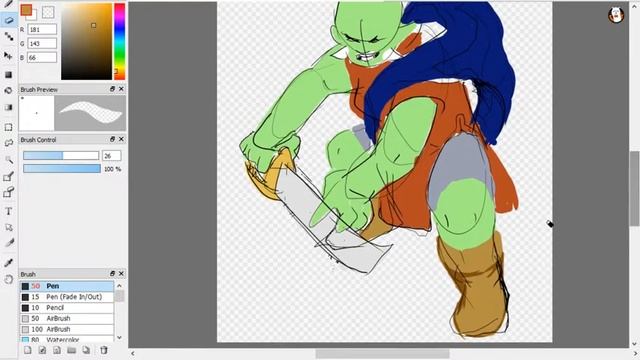This screenshot has width=640, height=360.
Task: Select the Pen brush size 50
Action: coord(67,286)
